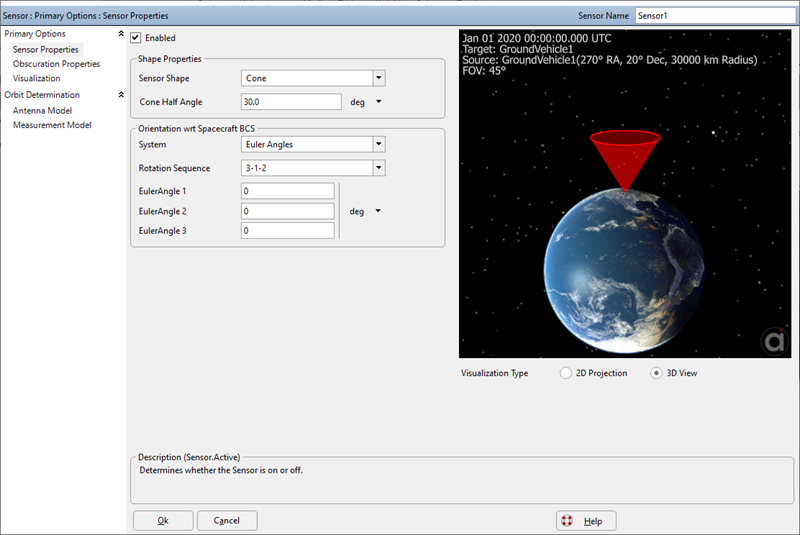
Task: Click the EulerAngle 3 input field
Action: pyautogui.click(x=288, y=231)
